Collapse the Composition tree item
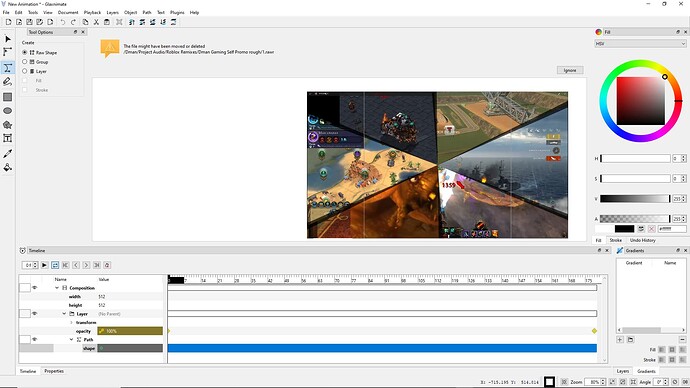The image size is (690, 388). (57, 288)
